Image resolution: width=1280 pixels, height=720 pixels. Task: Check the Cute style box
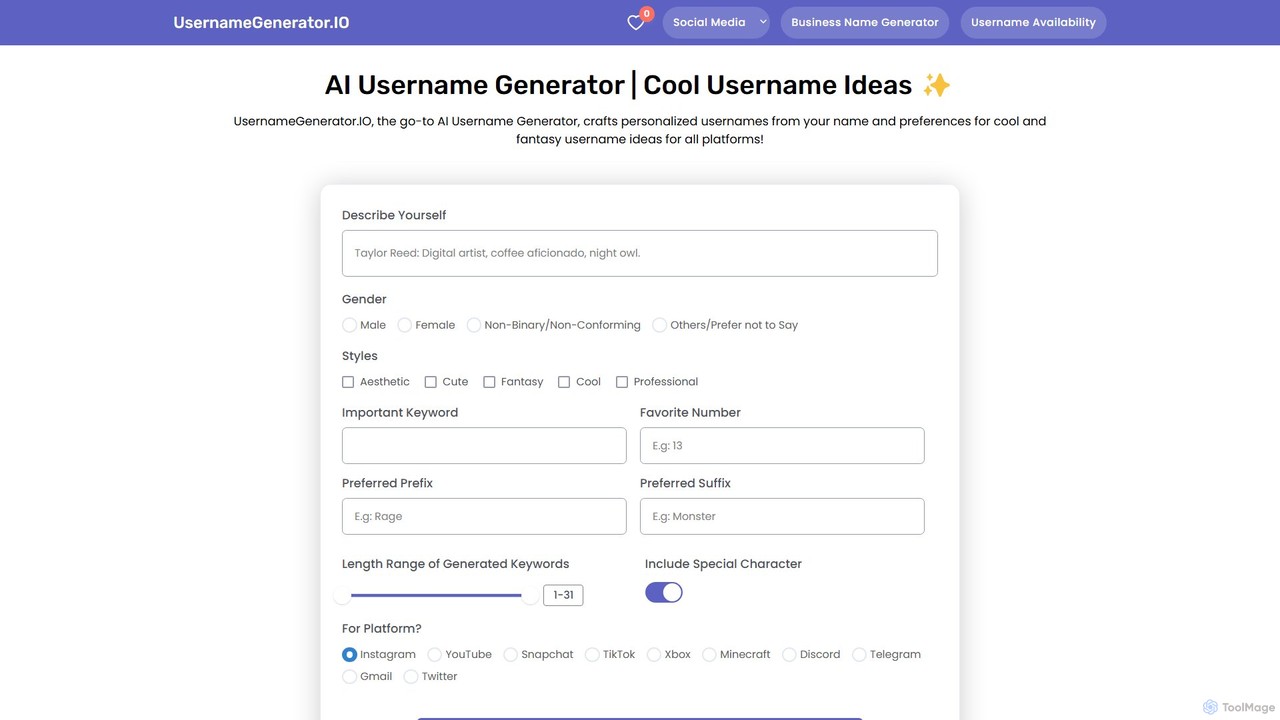431,382
